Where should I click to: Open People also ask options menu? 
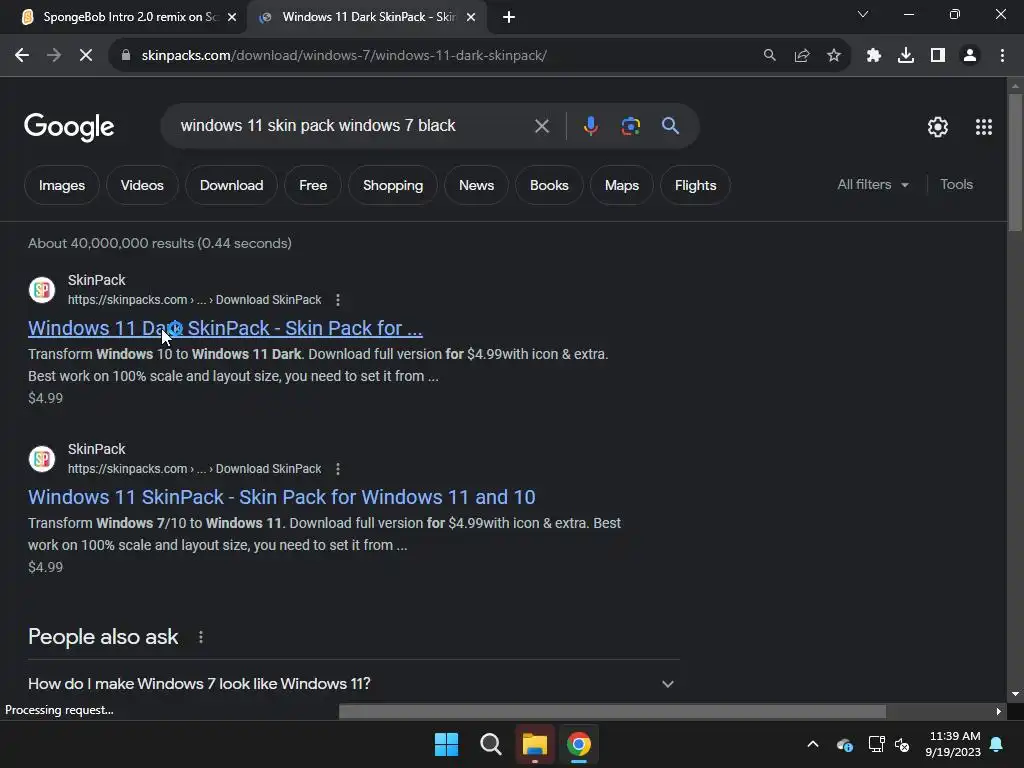(x=201, y=637)
